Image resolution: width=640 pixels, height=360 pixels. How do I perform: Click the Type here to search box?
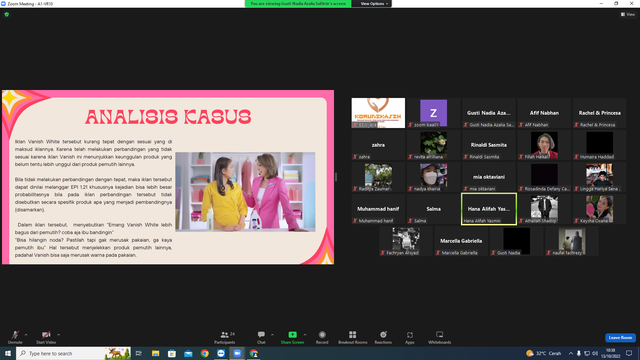click(73, 353)
